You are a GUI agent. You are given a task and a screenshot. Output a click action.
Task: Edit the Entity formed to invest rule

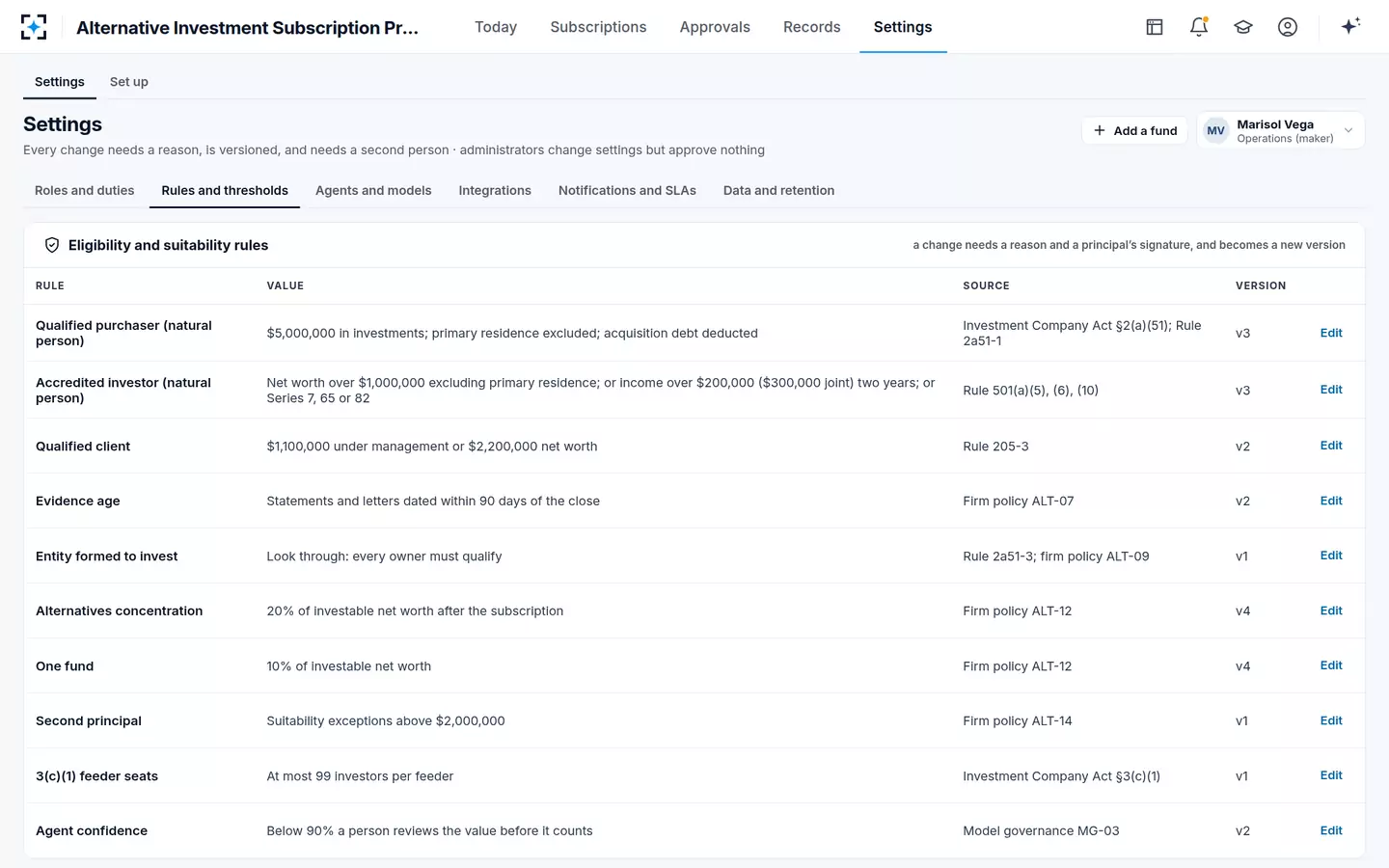(x=1331, y=556)
